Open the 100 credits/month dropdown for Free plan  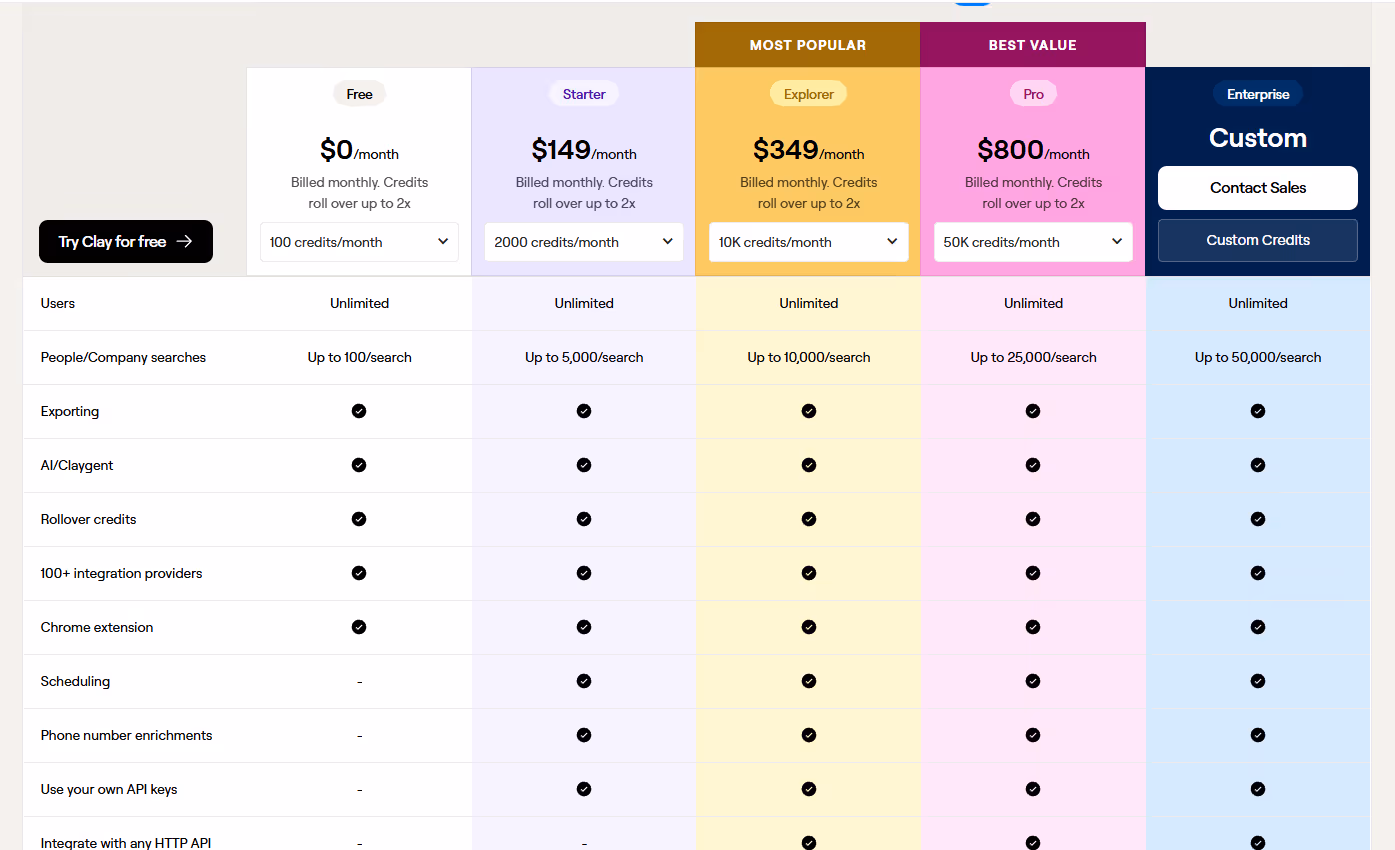pyautogui.click(x=359, y=241)
